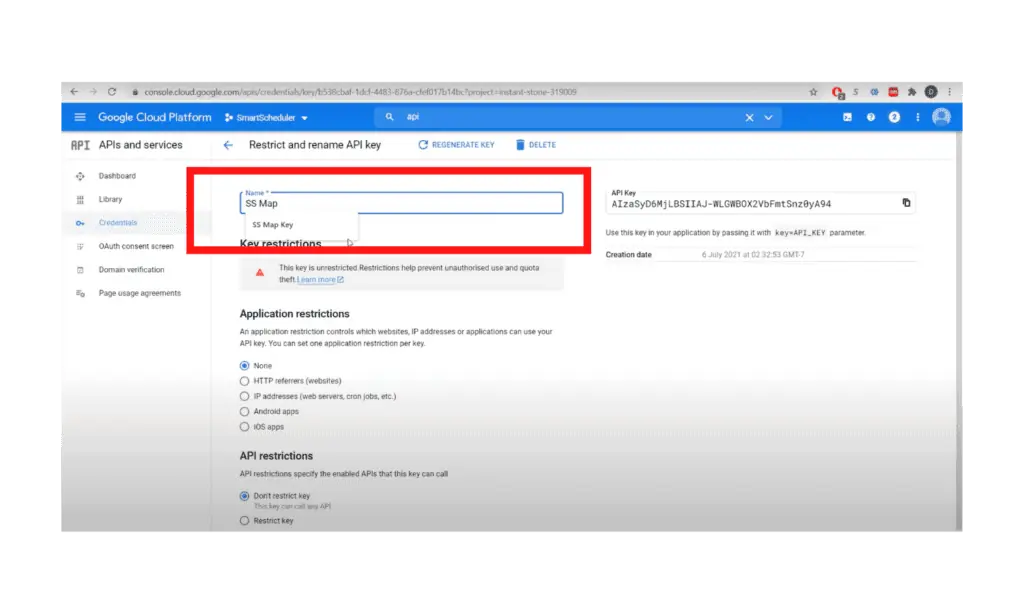Choose the SS Map Key autocomplete suggestion
Screen dimensions: 1024x614
pos(273,225)
